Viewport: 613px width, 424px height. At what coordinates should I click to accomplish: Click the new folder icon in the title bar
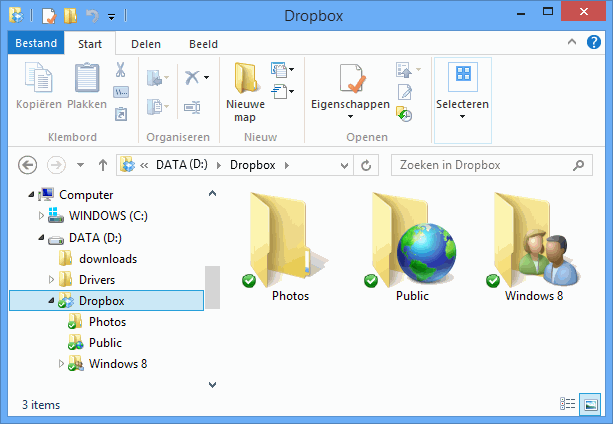(70, 16)
